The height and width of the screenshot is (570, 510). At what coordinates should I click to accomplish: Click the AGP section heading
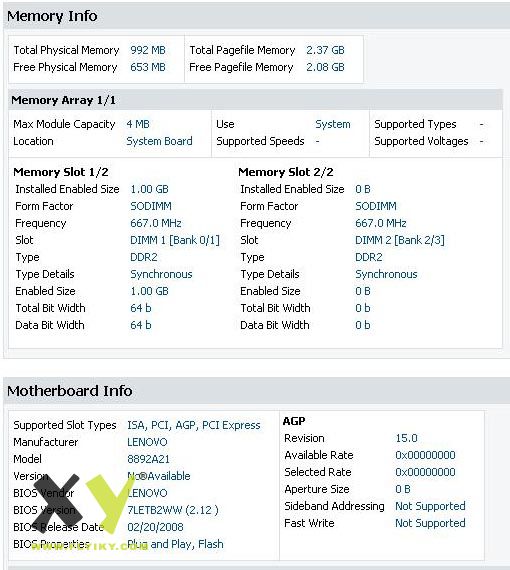coord(294,421)
